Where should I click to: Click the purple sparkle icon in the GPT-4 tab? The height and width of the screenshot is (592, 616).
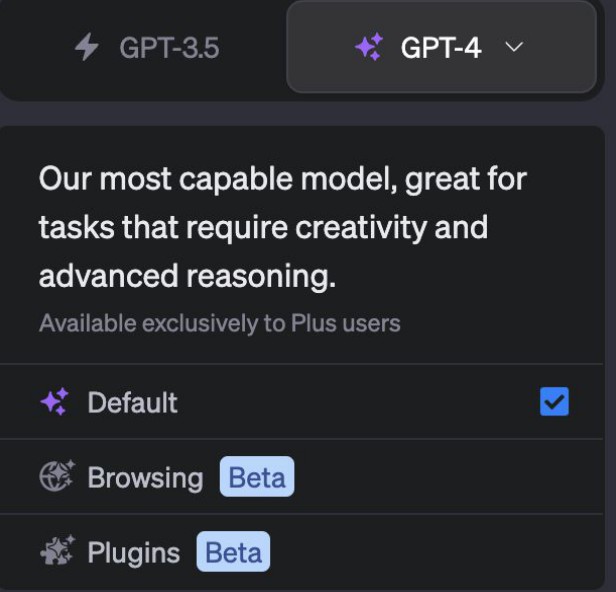point(368,47)
